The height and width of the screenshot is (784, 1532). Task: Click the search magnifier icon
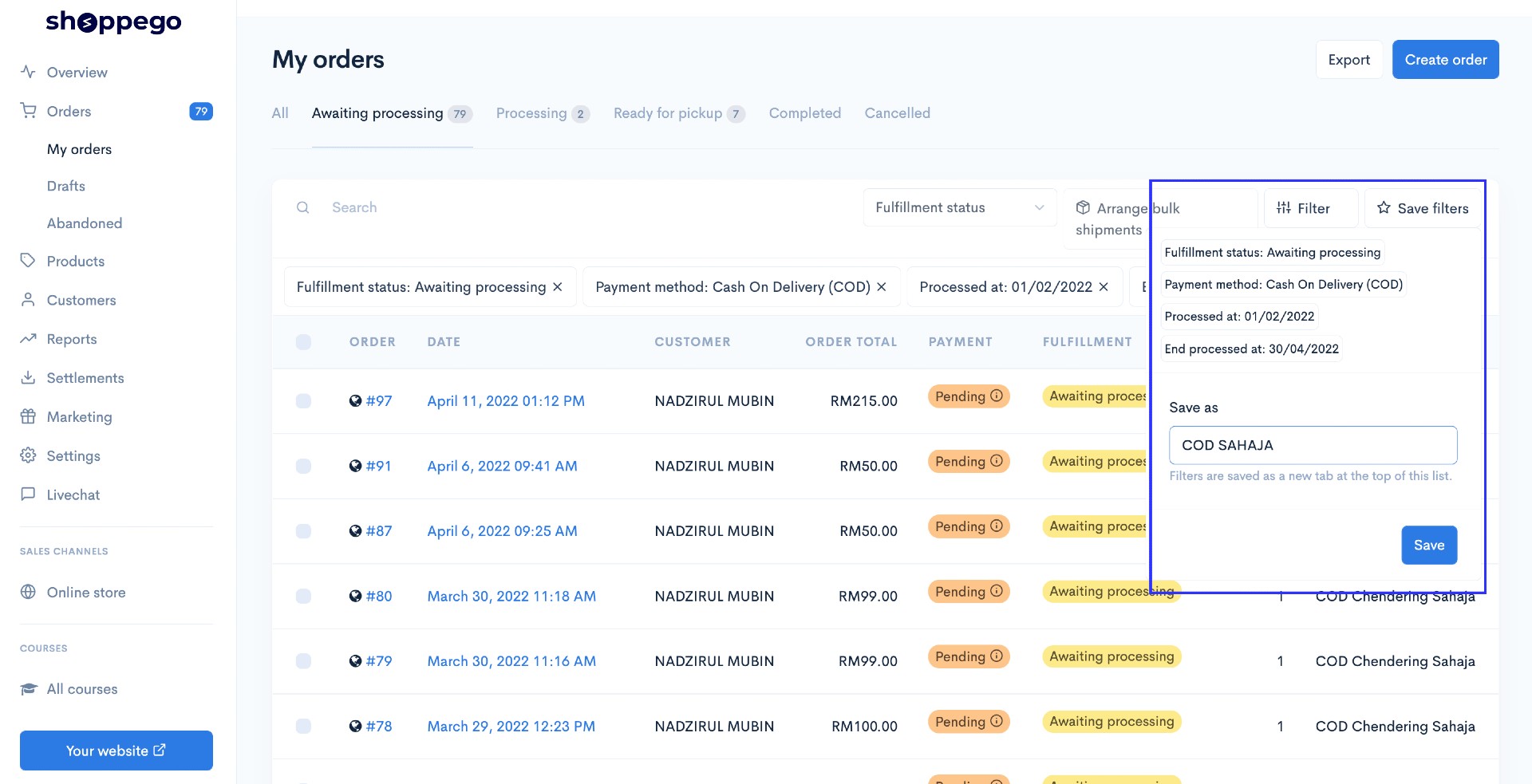coord(303,207)
